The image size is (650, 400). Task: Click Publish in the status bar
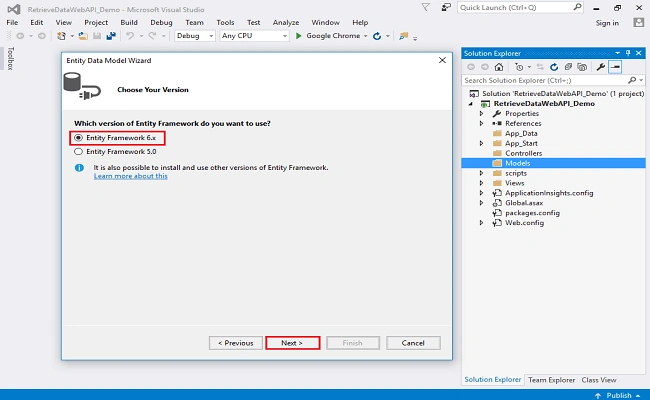[618, 395]
